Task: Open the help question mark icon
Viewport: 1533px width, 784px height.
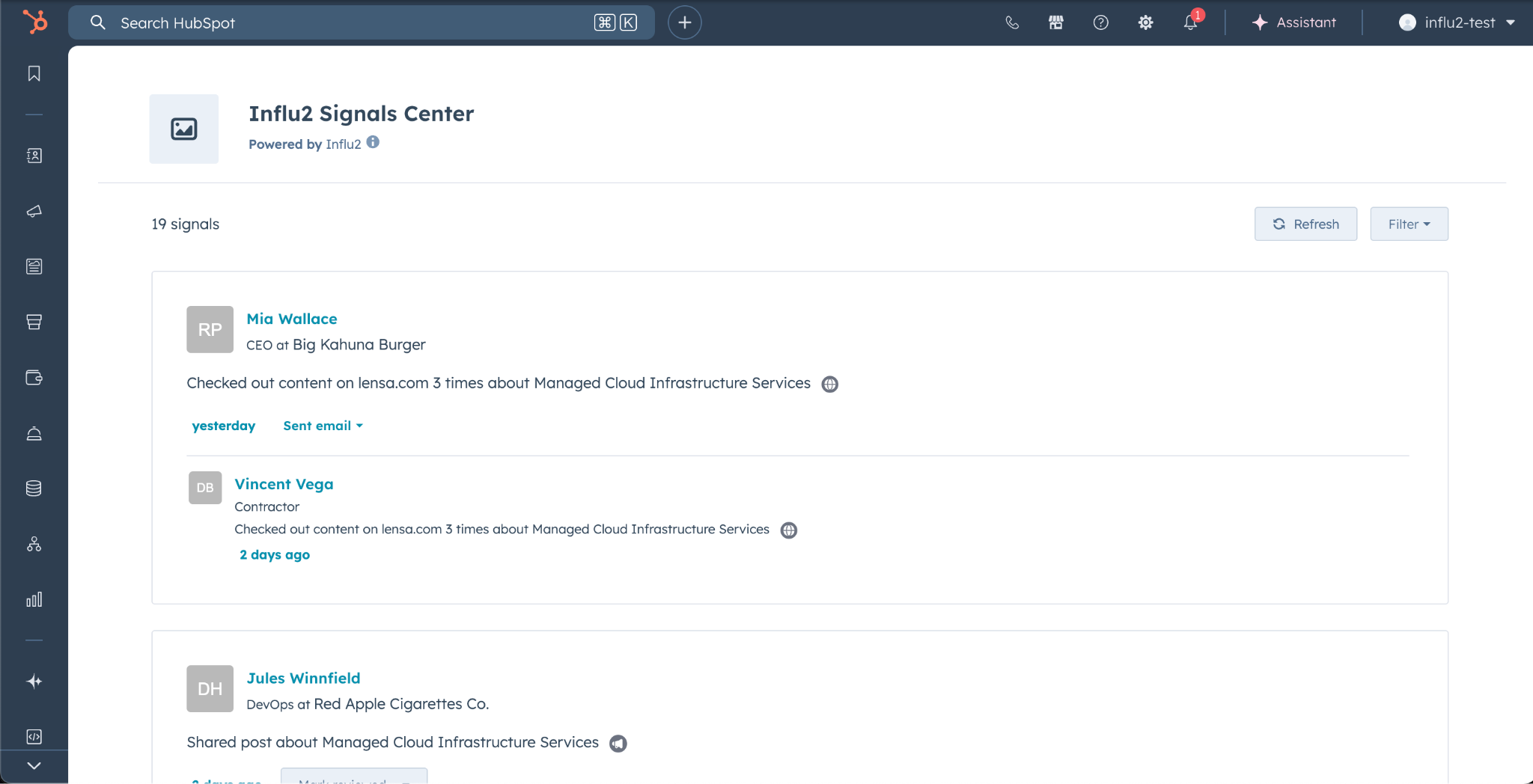Action: pos(1100,22)
